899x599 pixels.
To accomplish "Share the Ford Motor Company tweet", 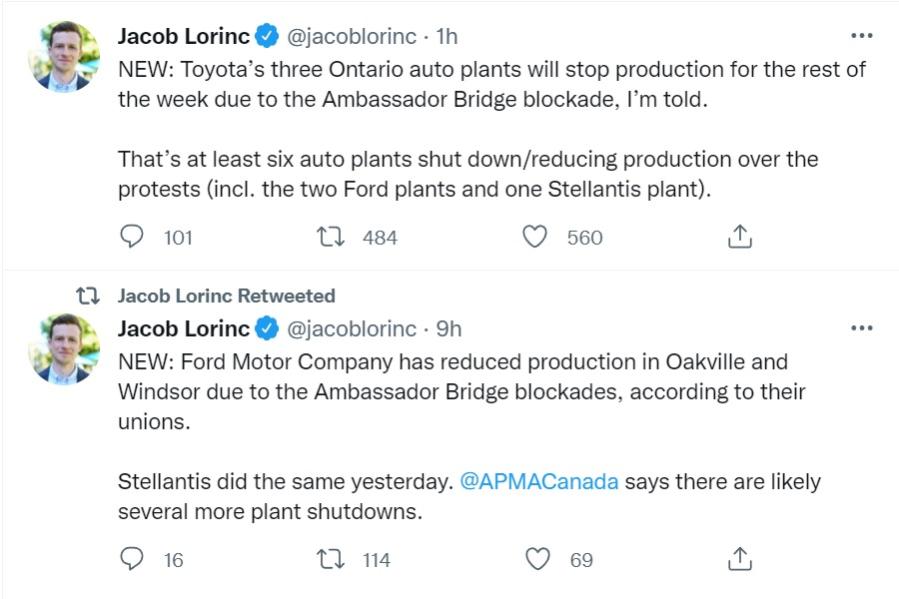I will point(738,559).
